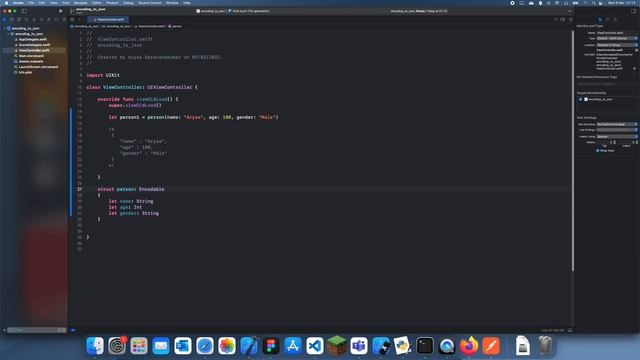
Task: Open AppDelegate.swift in navigator
Action: click(x=33, y=40)
